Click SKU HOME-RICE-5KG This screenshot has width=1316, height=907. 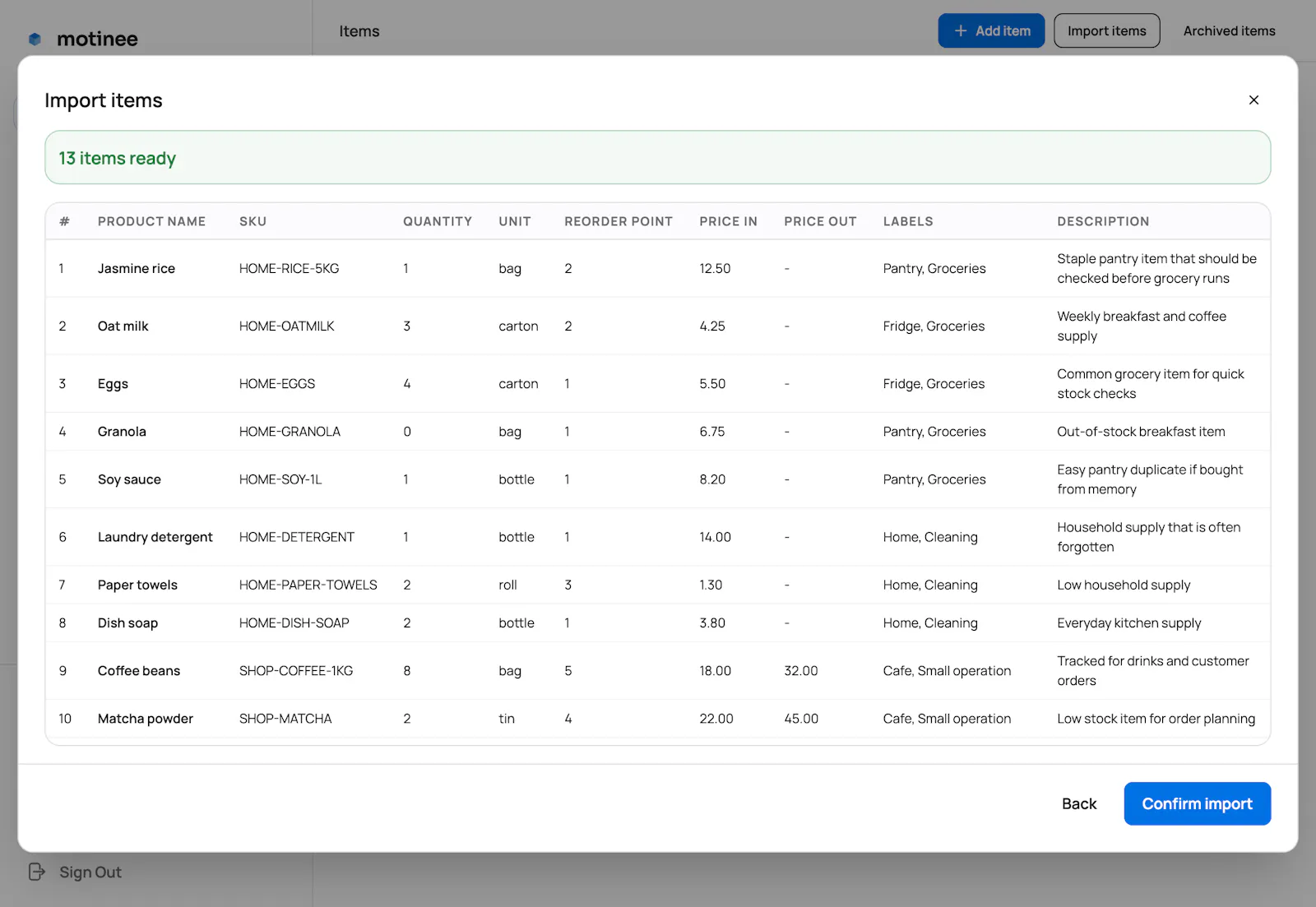click(x=289, y=268)
